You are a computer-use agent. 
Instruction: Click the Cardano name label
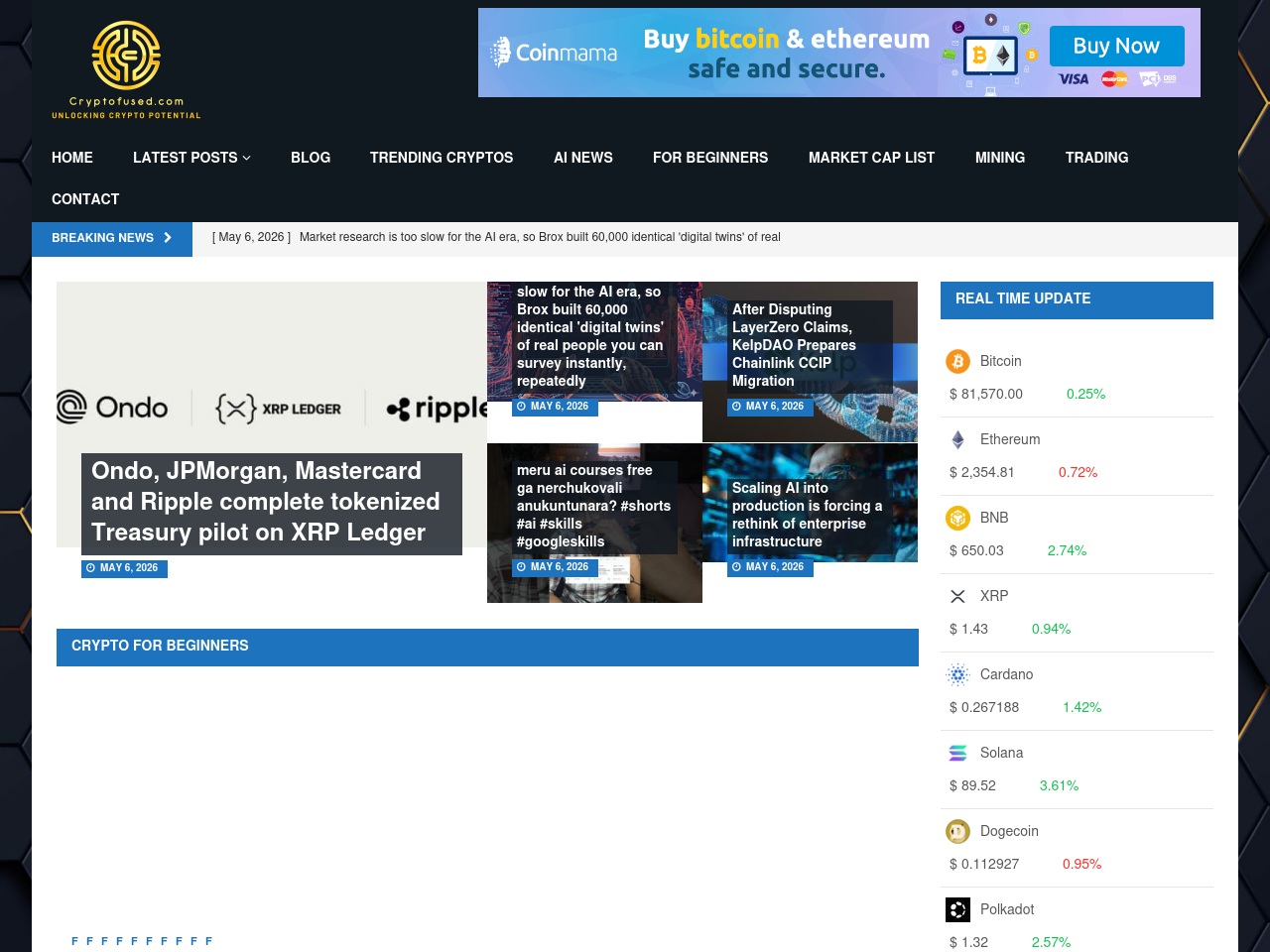coord(1006,674)
